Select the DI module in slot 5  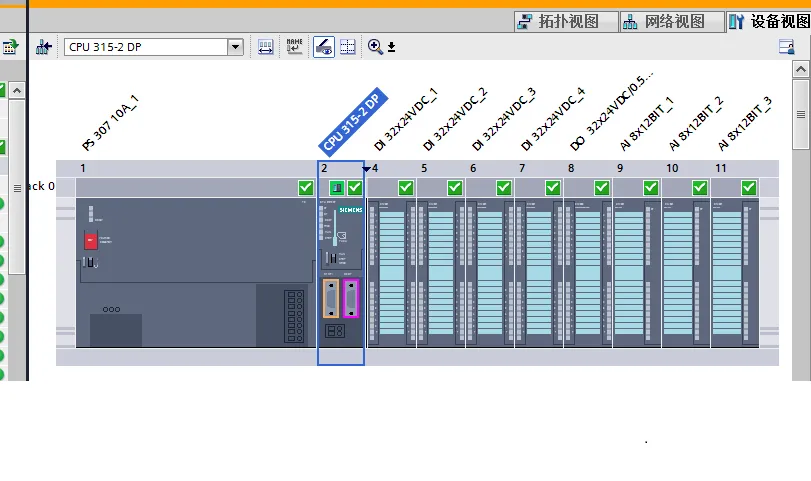point(441,273)
